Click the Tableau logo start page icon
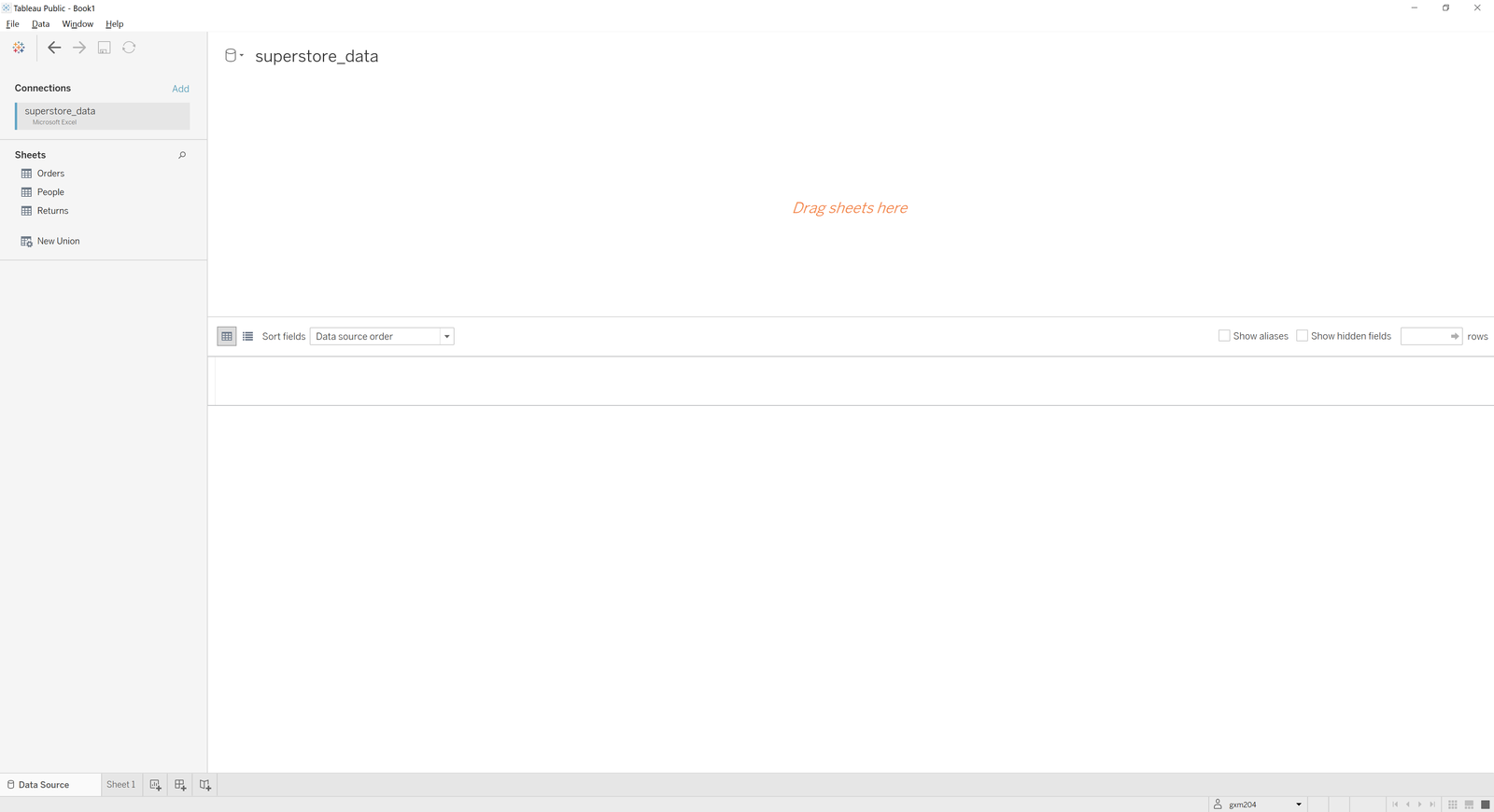 (19, 48)
